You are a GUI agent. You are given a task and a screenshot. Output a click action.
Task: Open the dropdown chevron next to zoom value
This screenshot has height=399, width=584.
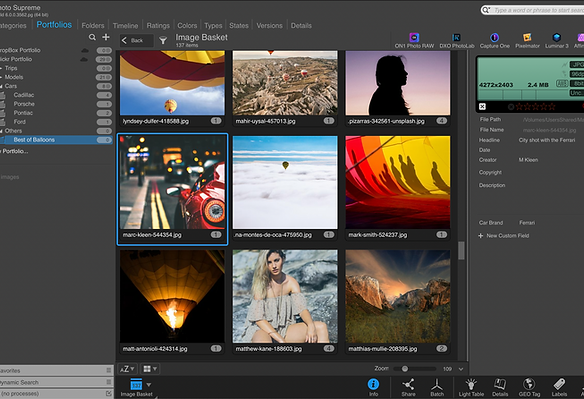tap(461, 369)
